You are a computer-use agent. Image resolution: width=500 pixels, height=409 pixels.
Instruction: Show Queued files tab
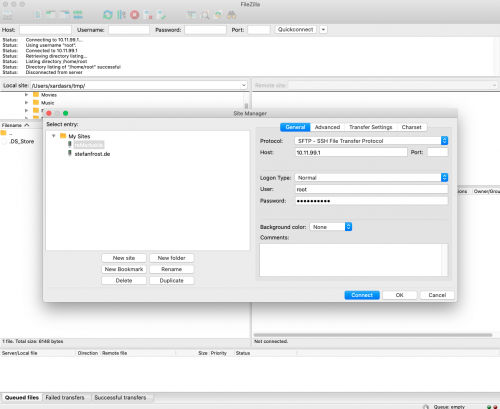[x=22, y=397]
